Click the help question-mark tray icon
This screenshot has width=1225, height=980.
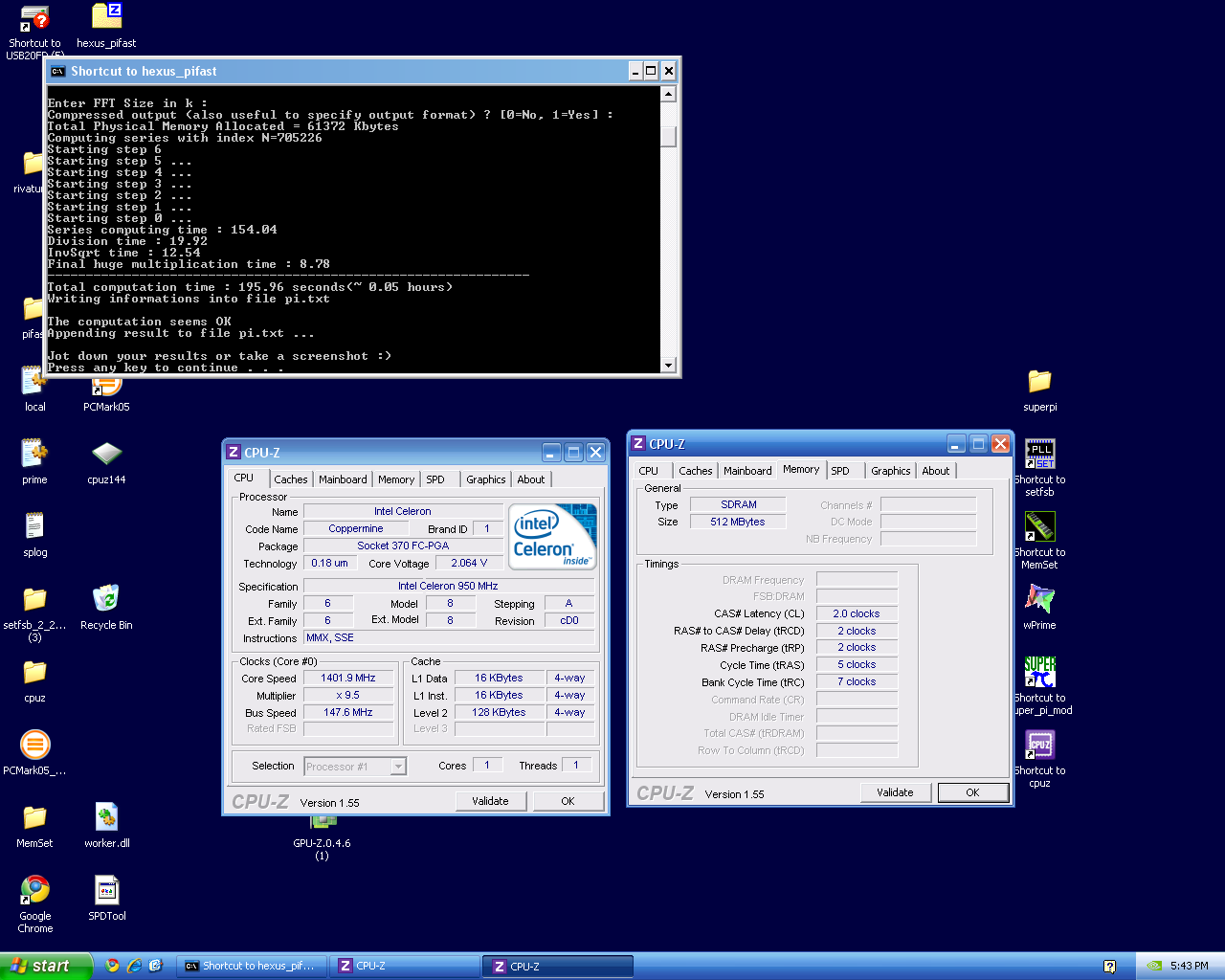(1109, 966)
